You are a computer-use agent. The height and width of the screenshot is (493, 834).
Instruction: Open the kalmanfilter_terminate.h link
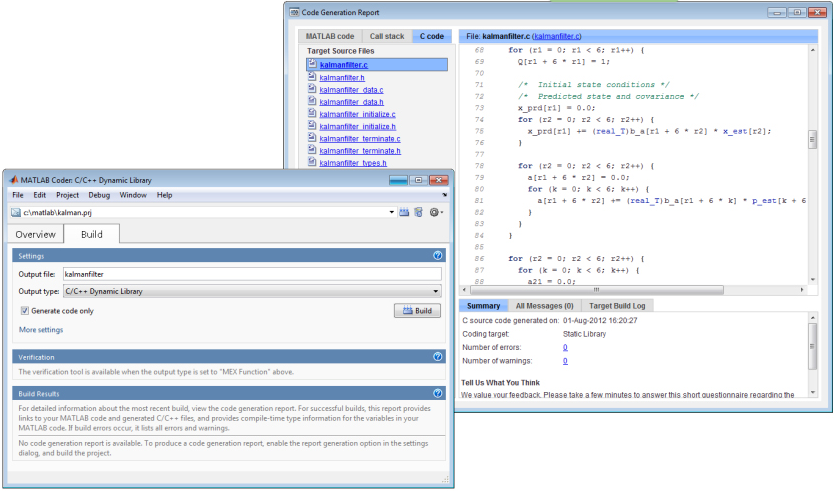click(x=360, y=151)
